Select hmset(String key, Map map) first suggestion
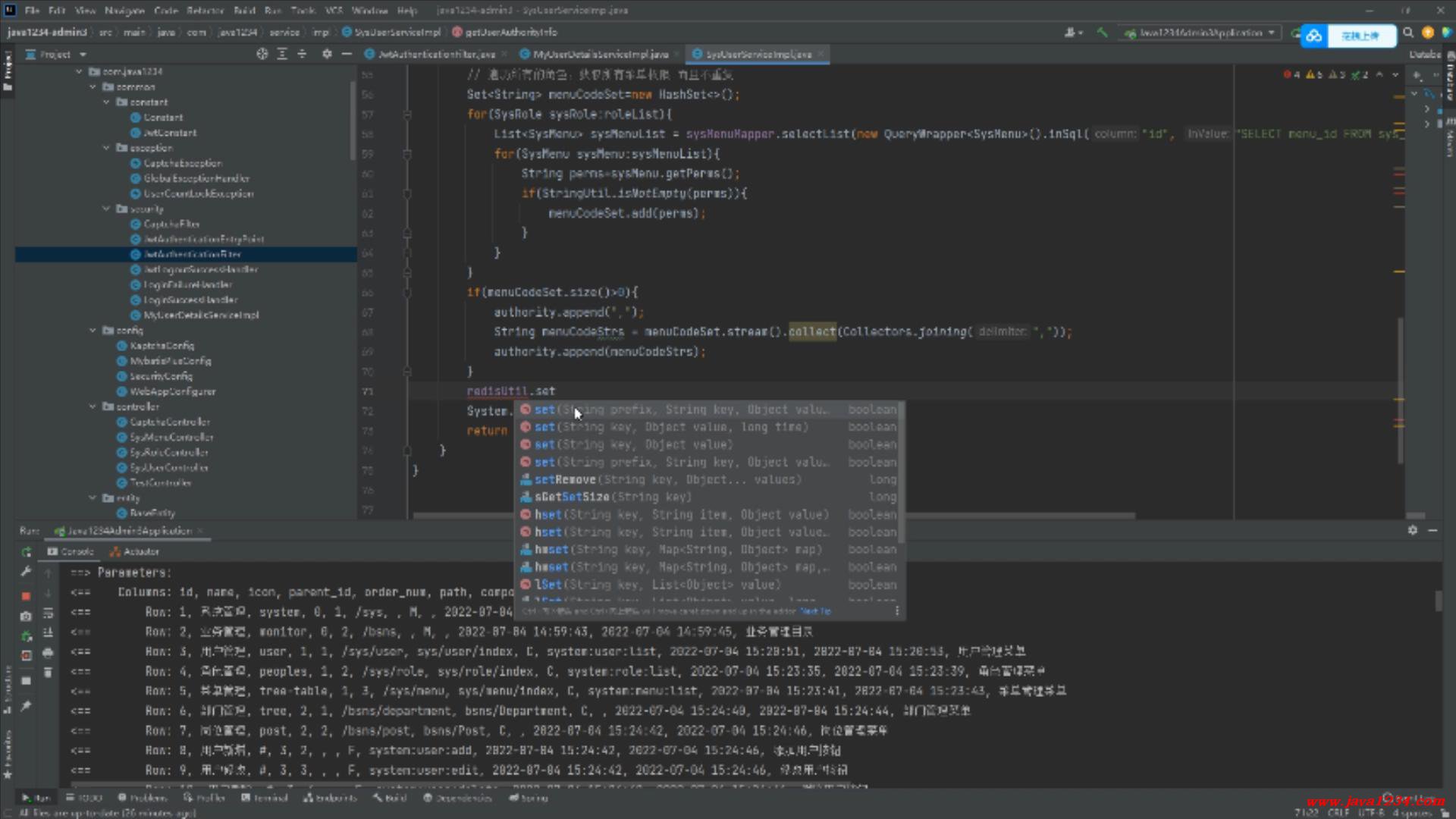Image resolution: width=1456 pixels, height=819 pixels. point(709,549)
